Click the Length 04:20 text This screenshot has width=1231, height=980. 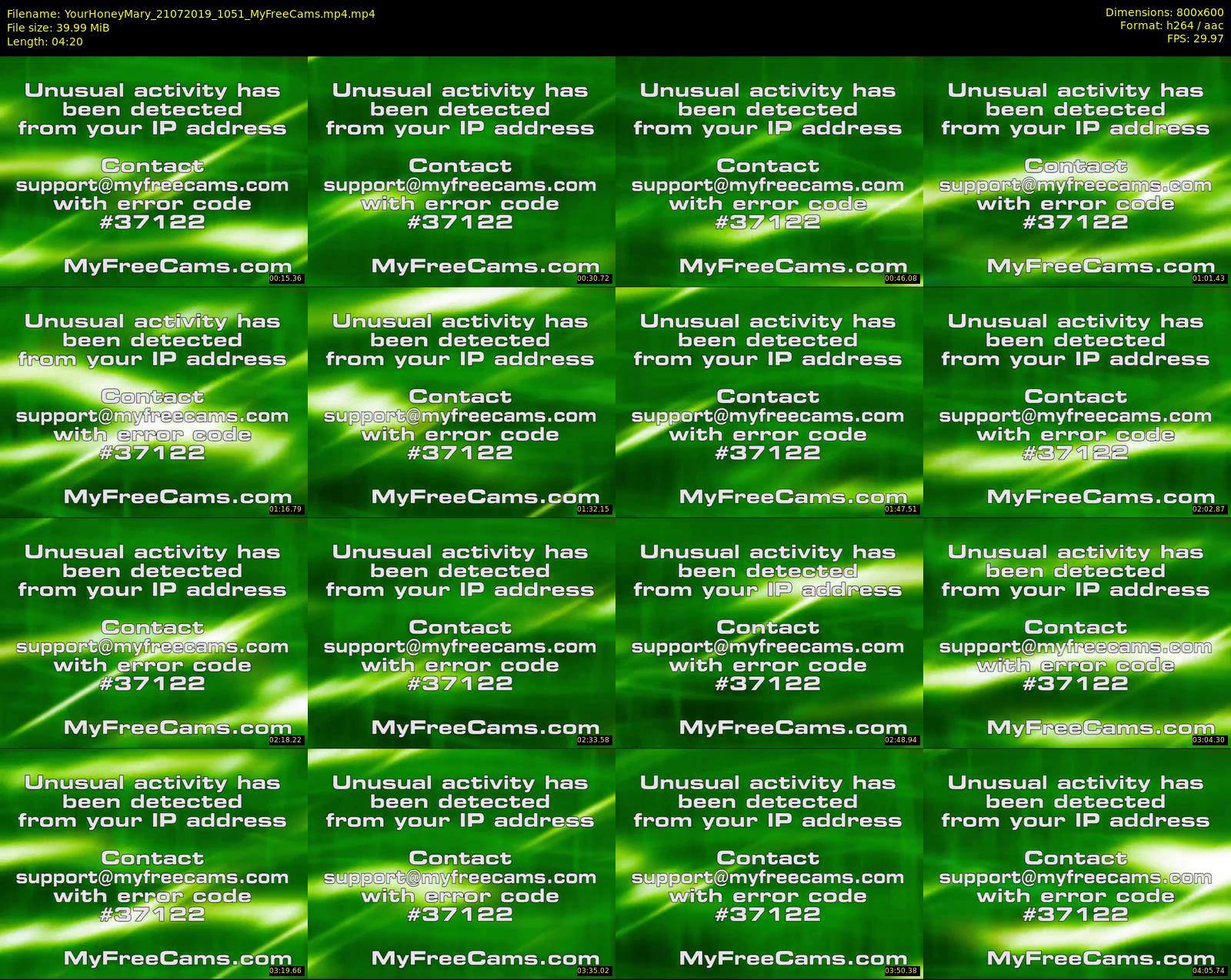[45, 42]
